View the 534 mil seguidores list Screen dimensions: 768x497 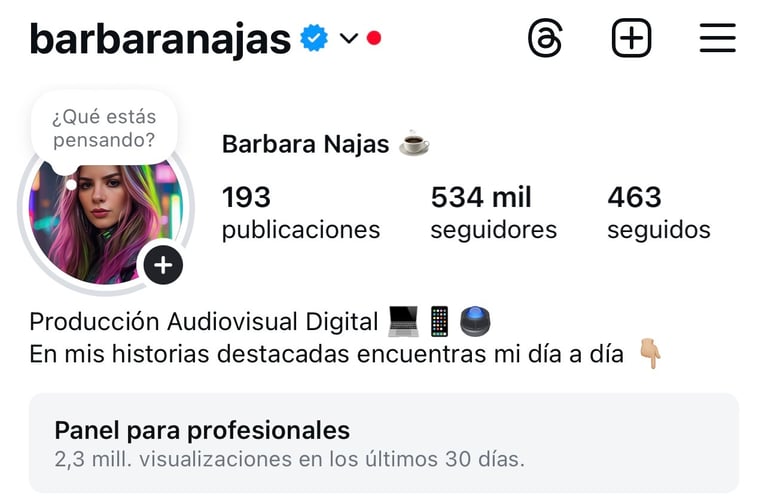pyautogui.click(x=493, y=213)
